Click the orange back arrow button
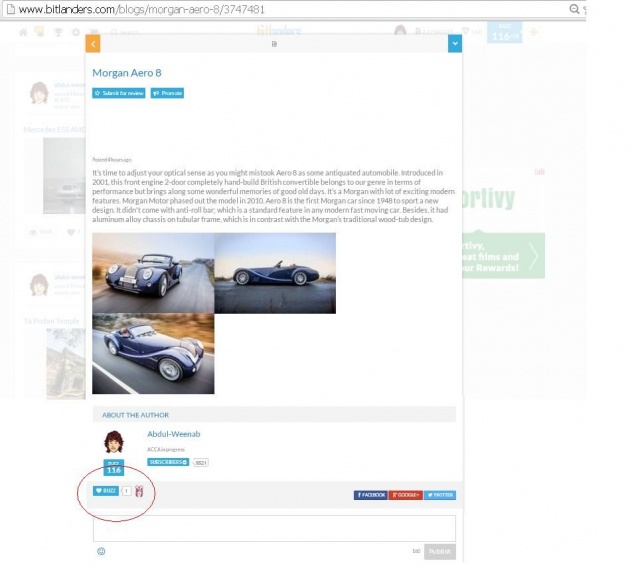 point(93,44)
